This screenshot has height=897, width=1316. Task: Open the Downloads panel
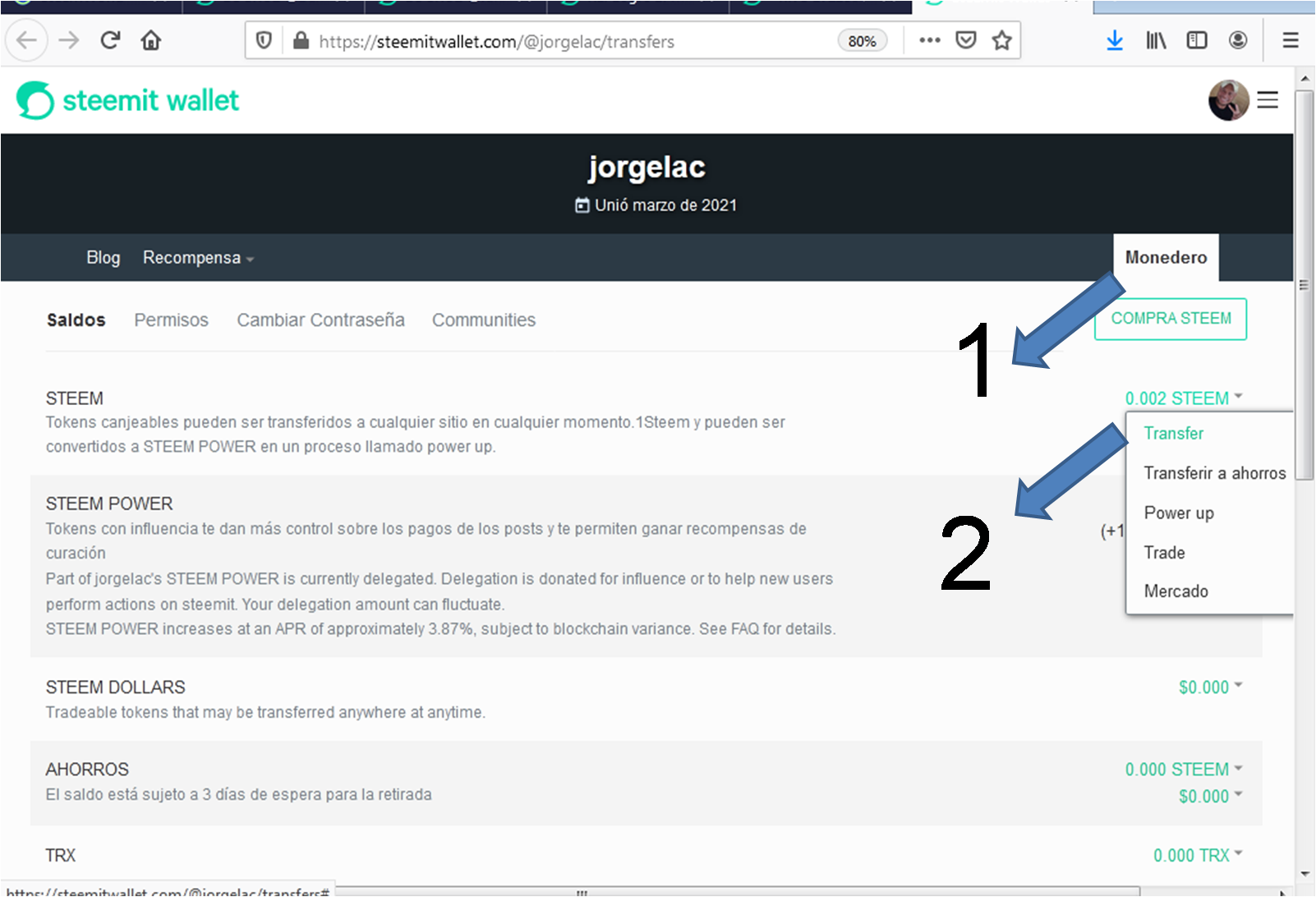point(1115,40)
